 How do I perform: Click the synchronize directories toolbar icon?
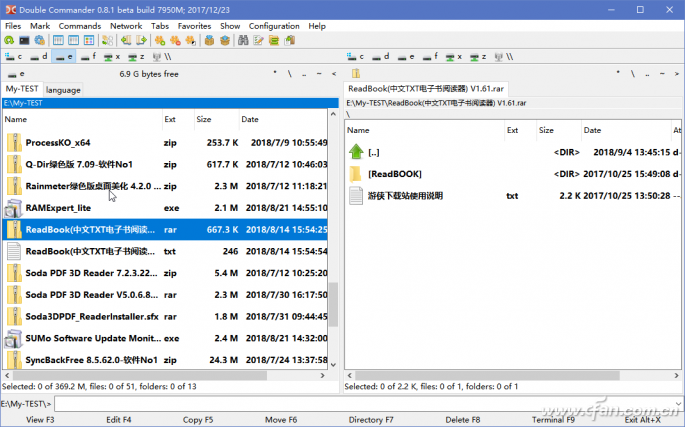pyautogui.click(x=274, y=41)
